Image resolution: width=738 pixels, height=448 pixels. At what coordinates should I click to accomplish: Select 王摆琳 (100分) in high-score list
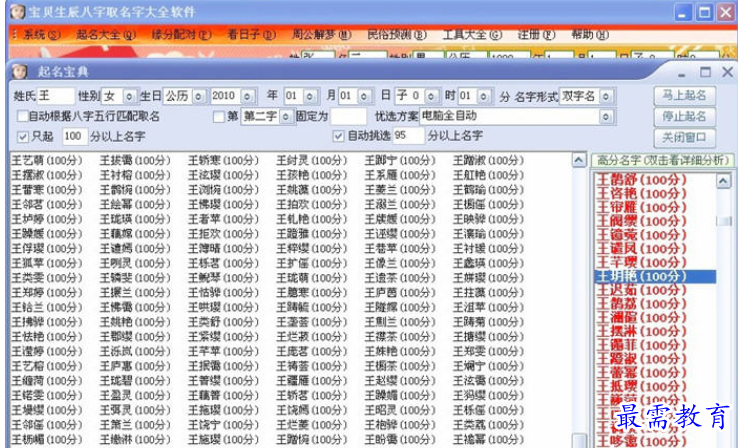pyautogui.click(x=641, y=331)
